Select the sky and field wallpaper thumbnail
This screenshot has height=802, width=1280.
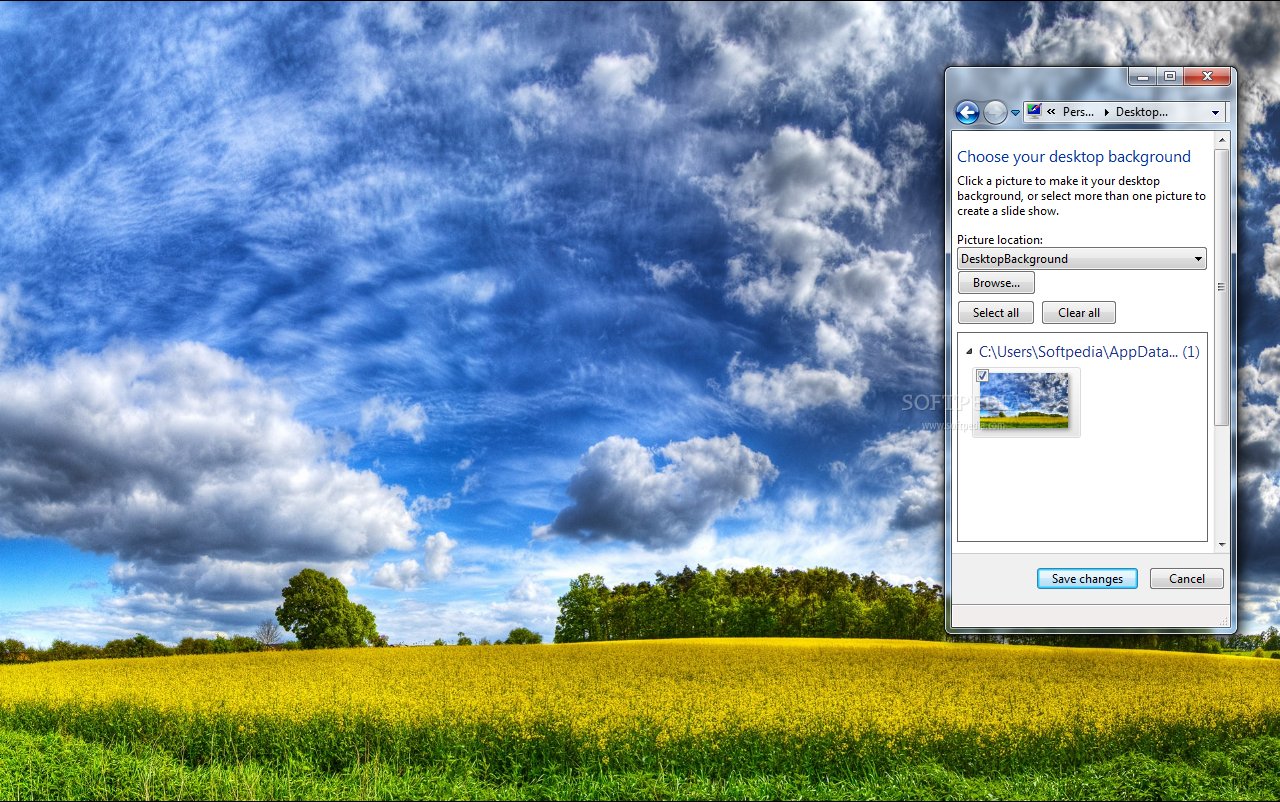coord(1026,401)
